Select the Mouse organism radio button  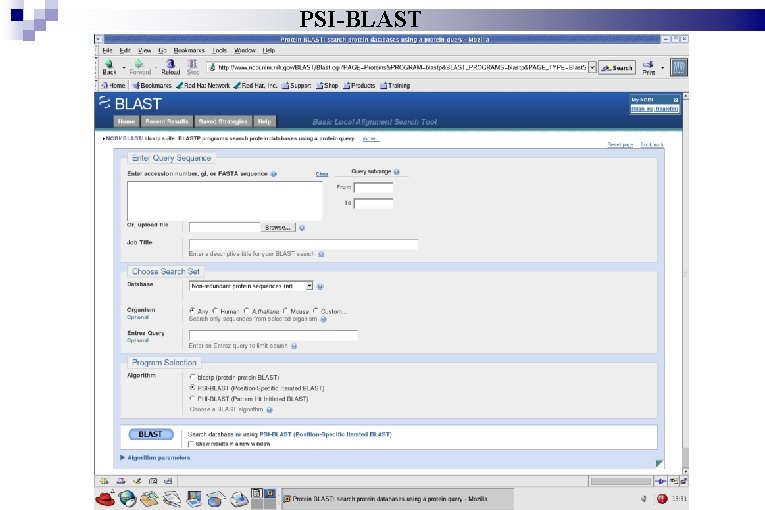tap(285, 310)
